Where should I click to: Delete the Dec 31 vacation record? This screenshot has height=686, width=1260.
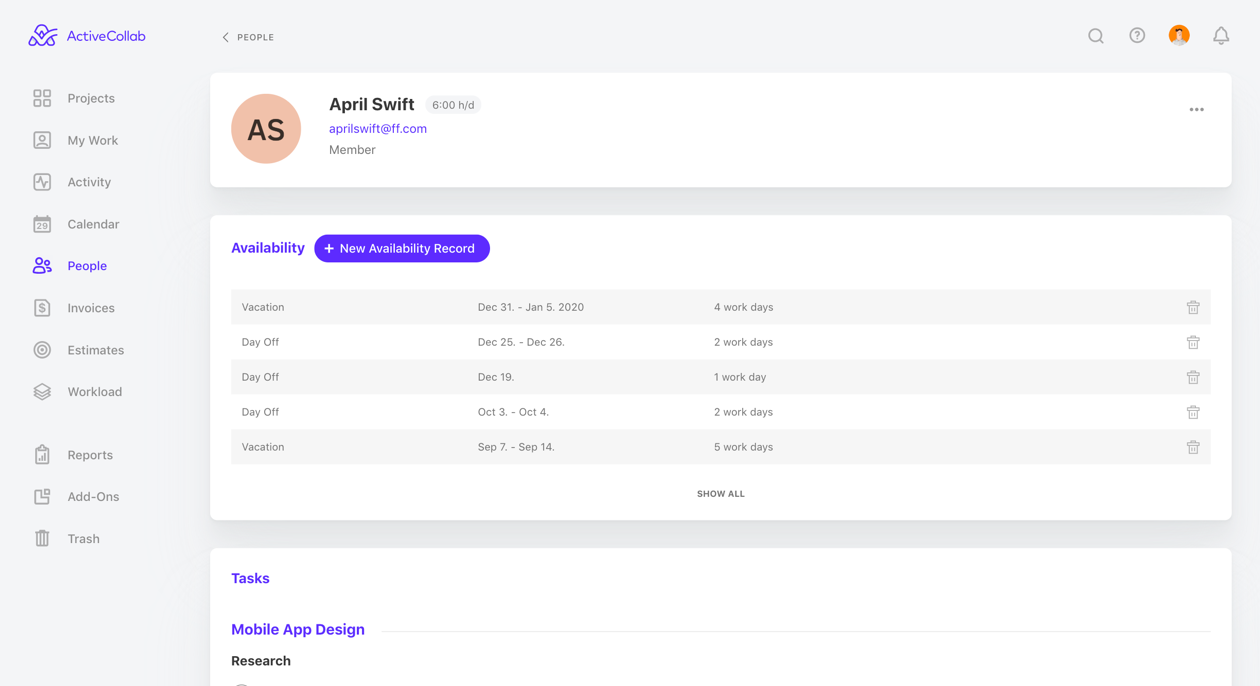point(1193,307)
